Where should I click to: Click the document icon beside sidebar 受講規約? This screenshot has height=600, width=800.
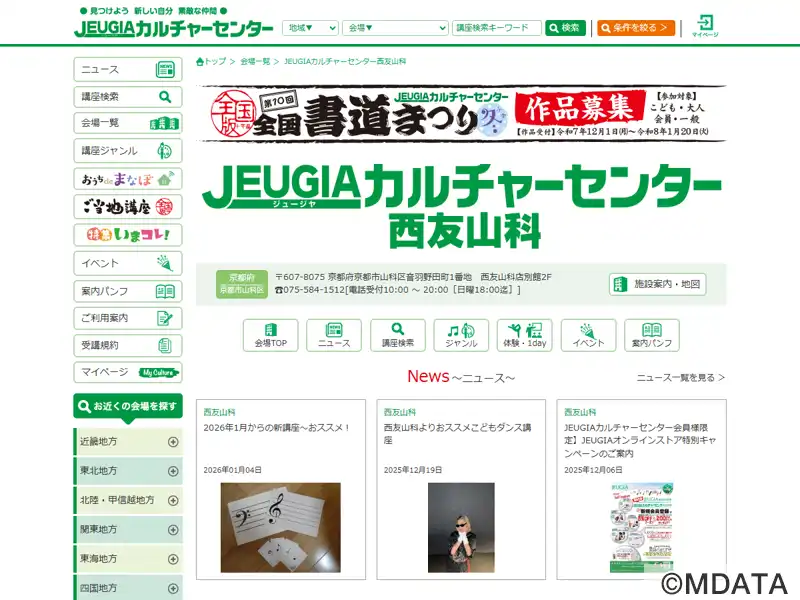click(165, 345)
